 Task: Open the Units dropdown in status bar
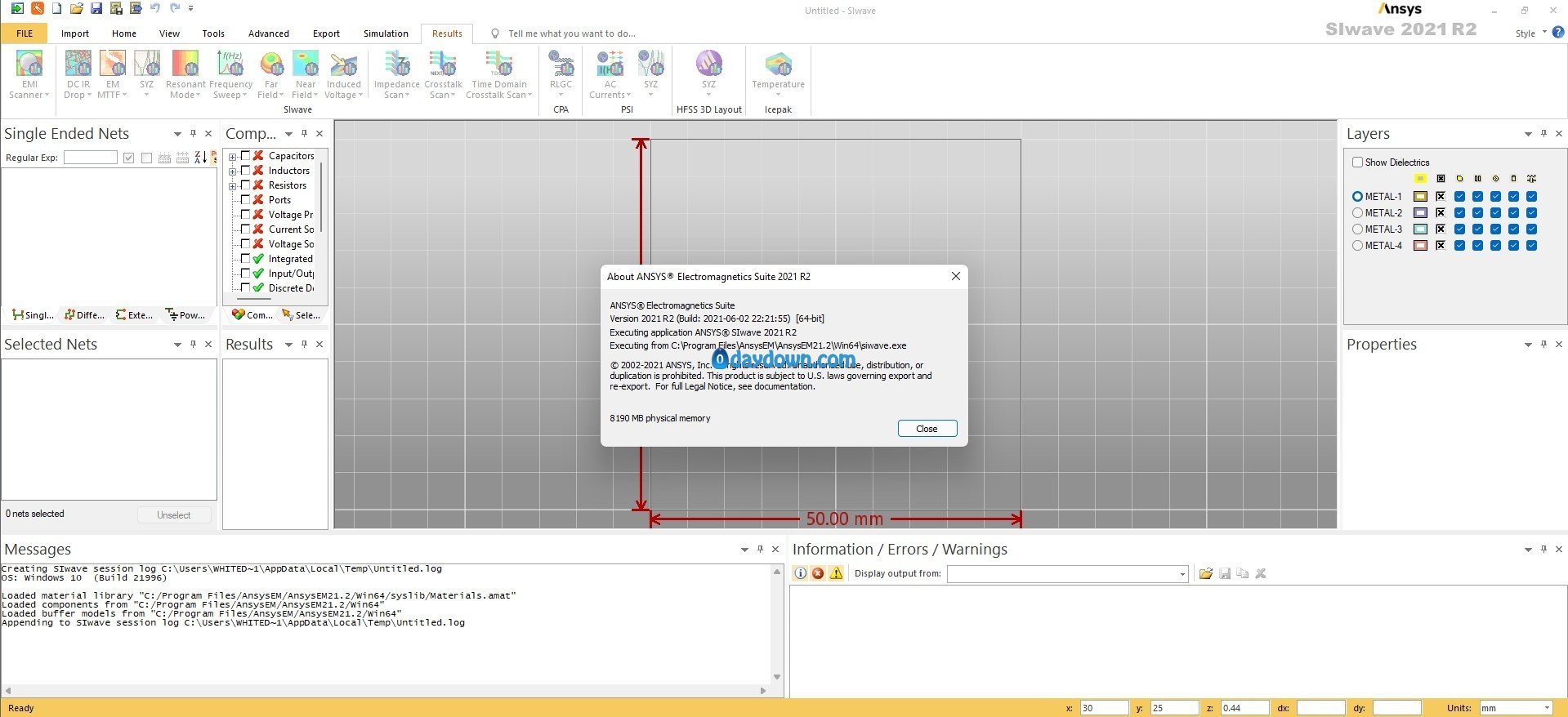pos(1546,708)
